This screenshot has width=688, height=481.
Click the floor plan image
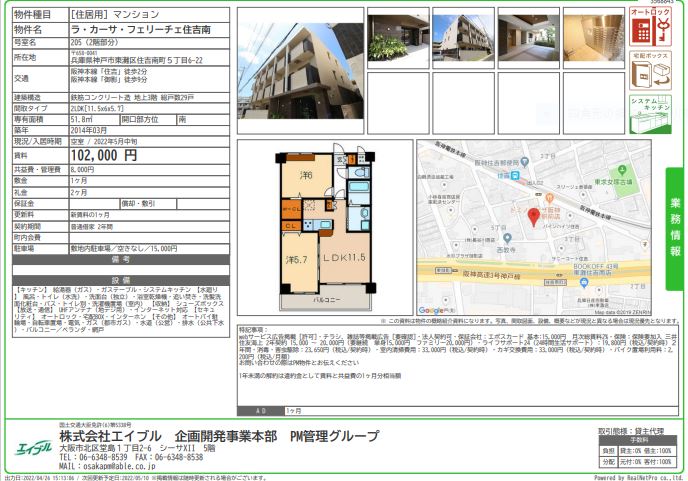(x=325, y=227)
